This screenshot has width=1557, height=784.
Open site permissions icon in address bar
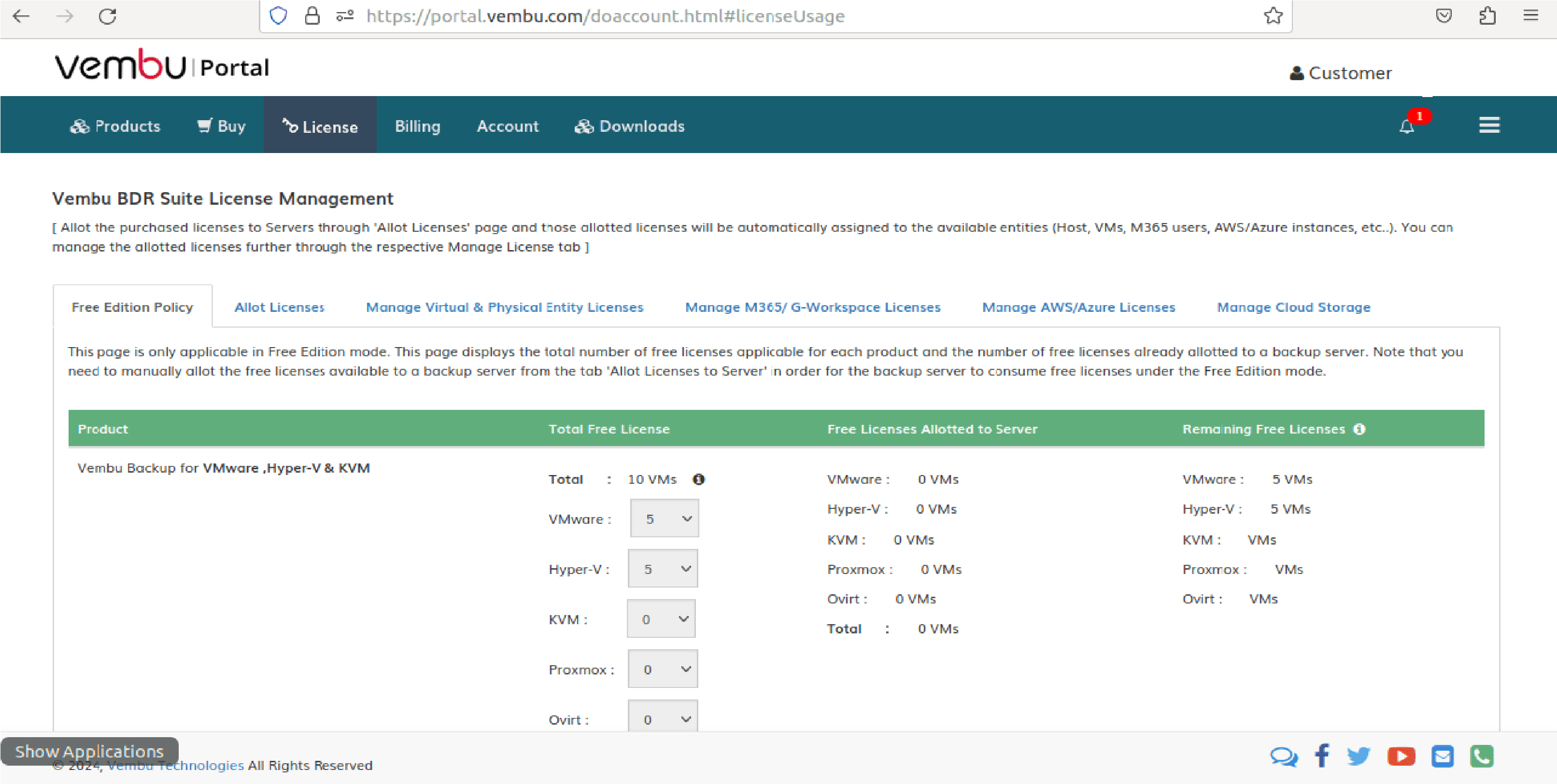pos(345,16)
